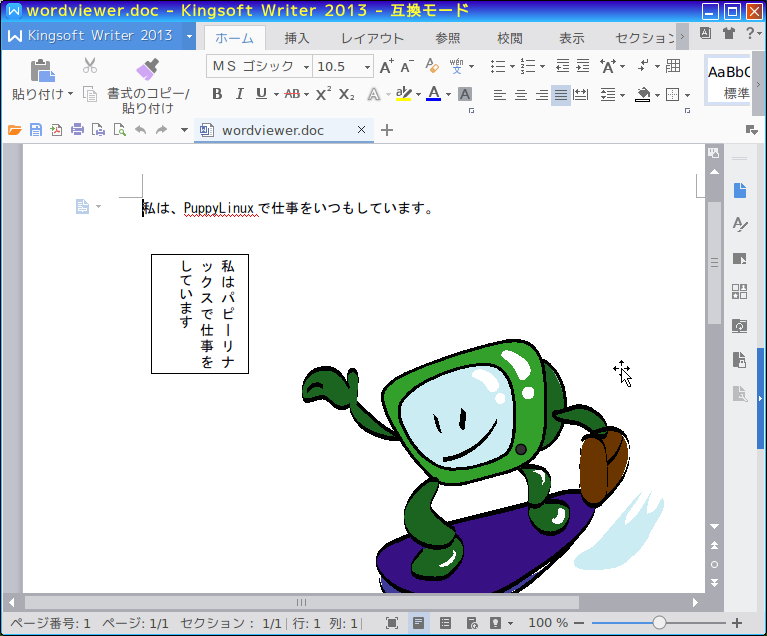Toggle Italic formatting
Screen dimensions: 767x636
coord(239,94)
